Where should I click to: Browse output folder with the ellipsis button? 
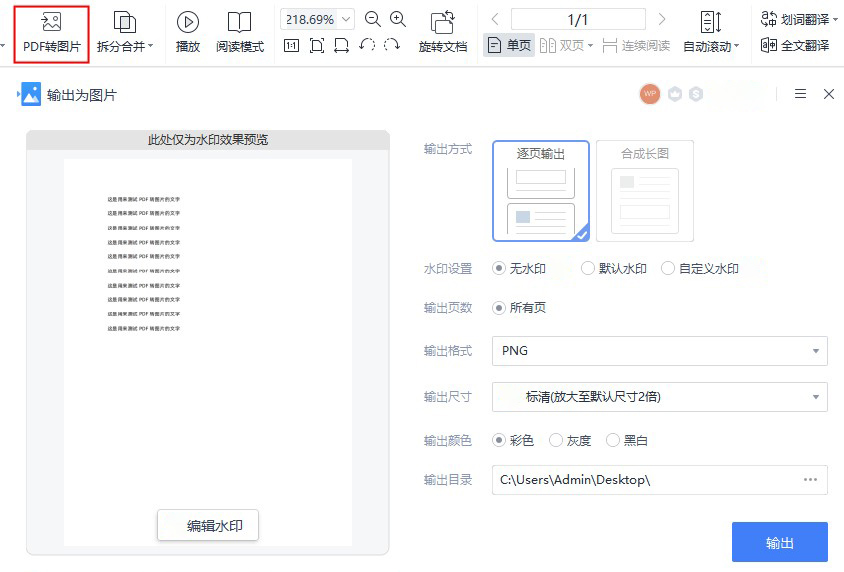(811, 479)
